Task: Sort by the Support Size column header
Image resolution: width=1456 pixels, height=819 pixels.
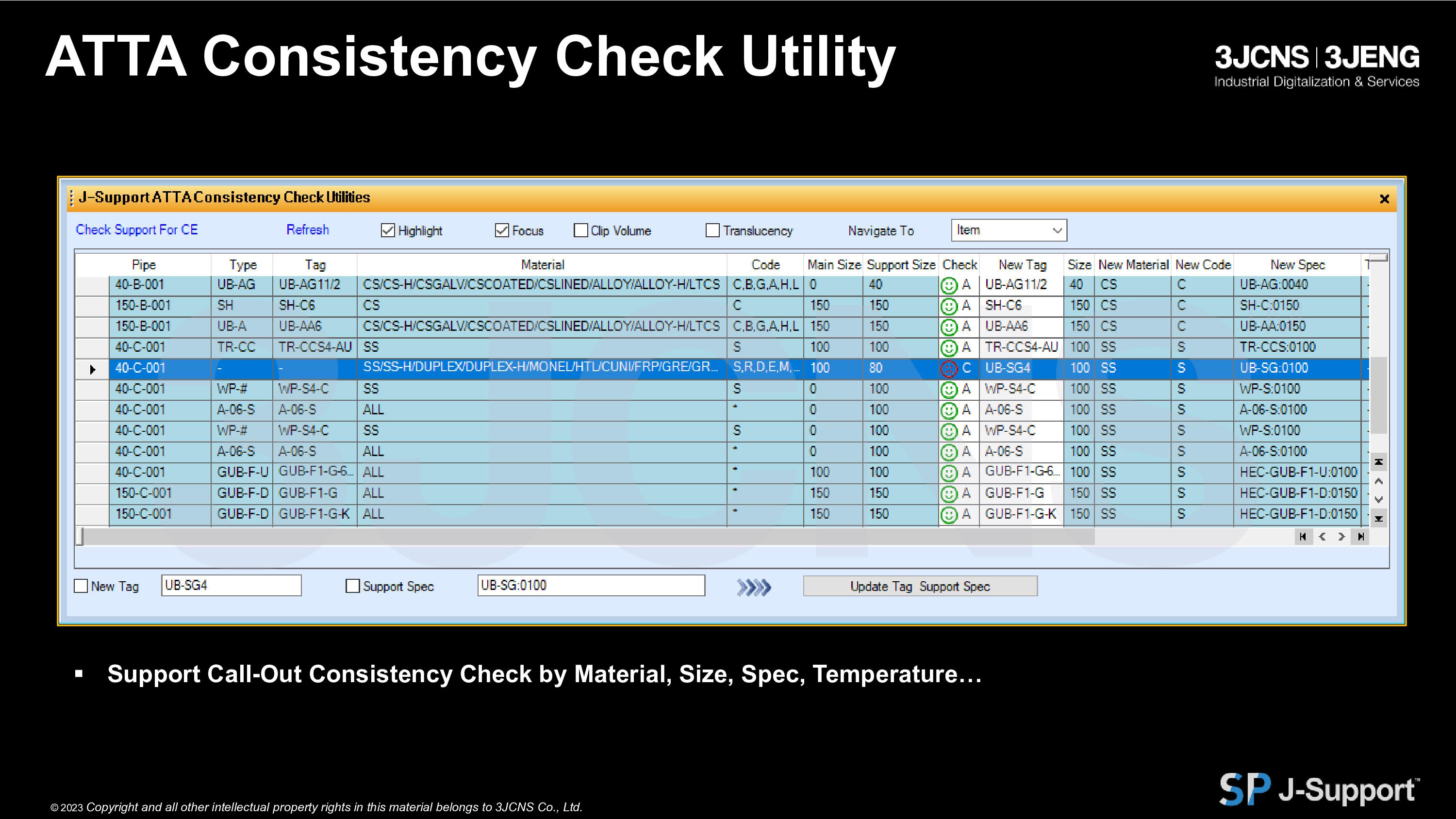Action: 901,264
